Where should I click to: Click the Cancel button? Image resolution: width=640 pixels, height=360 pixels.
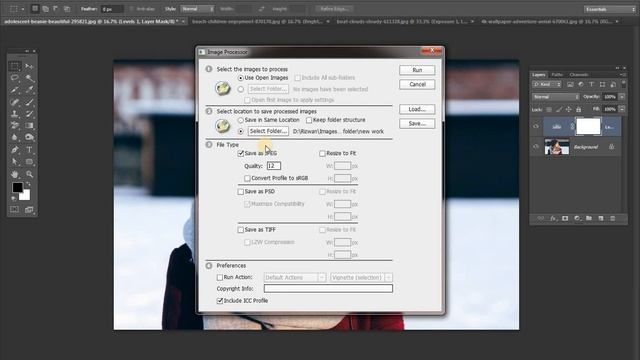417,84
